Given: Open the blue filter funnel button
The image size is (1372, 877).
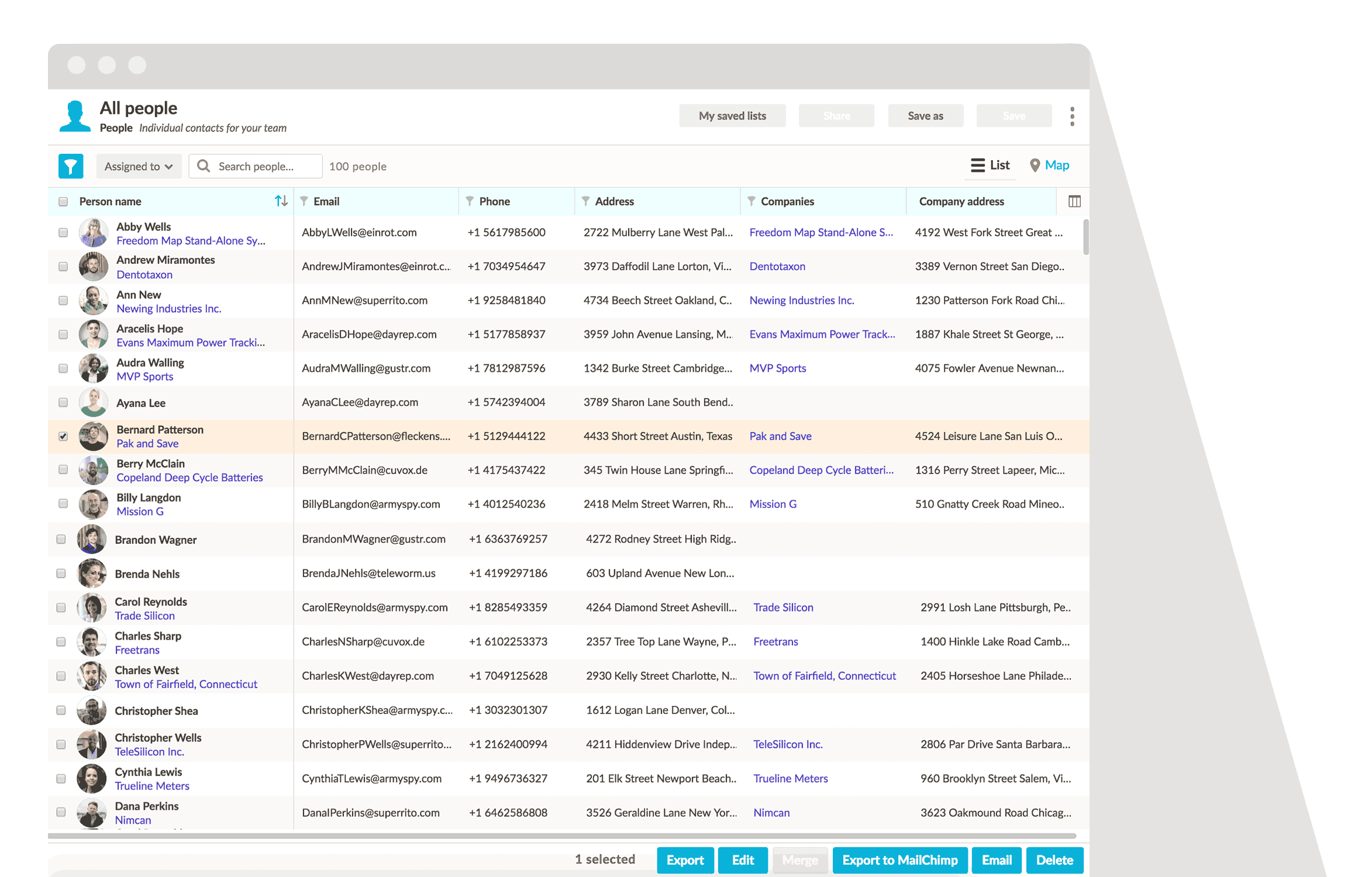Looking at the screenshot, I should pos(71,166).
